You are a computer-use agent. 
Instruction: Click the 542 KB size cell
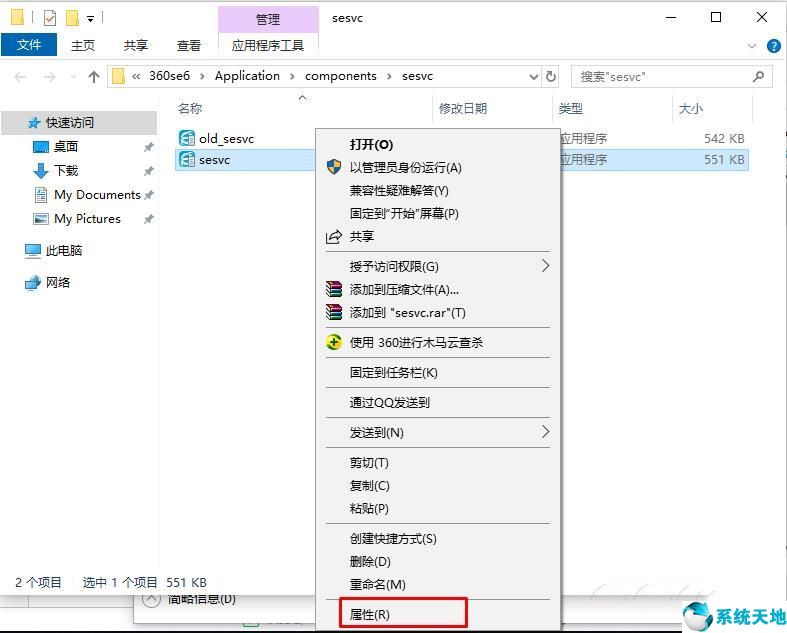pyautogui.click(x=724, y=139)
